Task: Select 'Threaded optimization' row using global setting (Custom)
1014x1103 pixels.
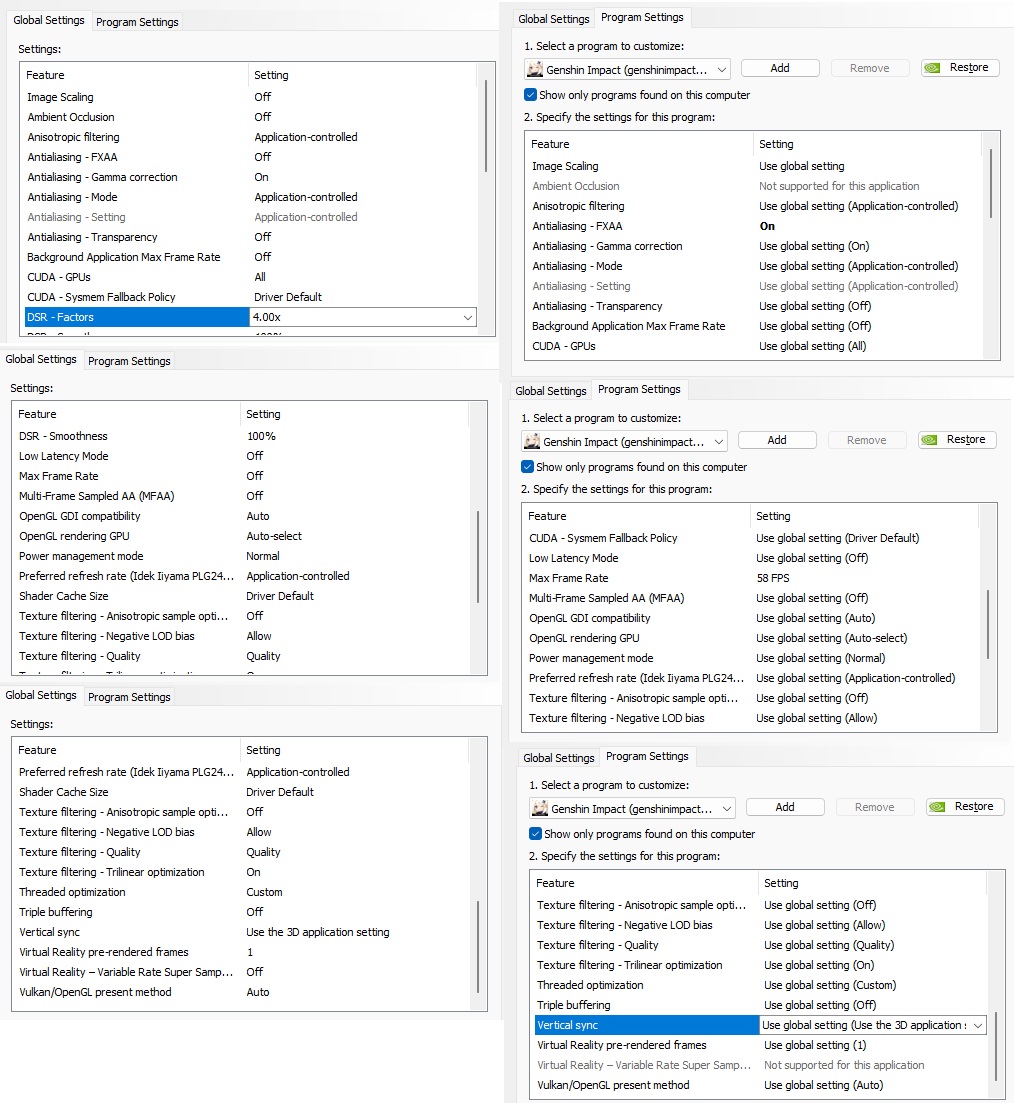Action: tap(761, 985)
